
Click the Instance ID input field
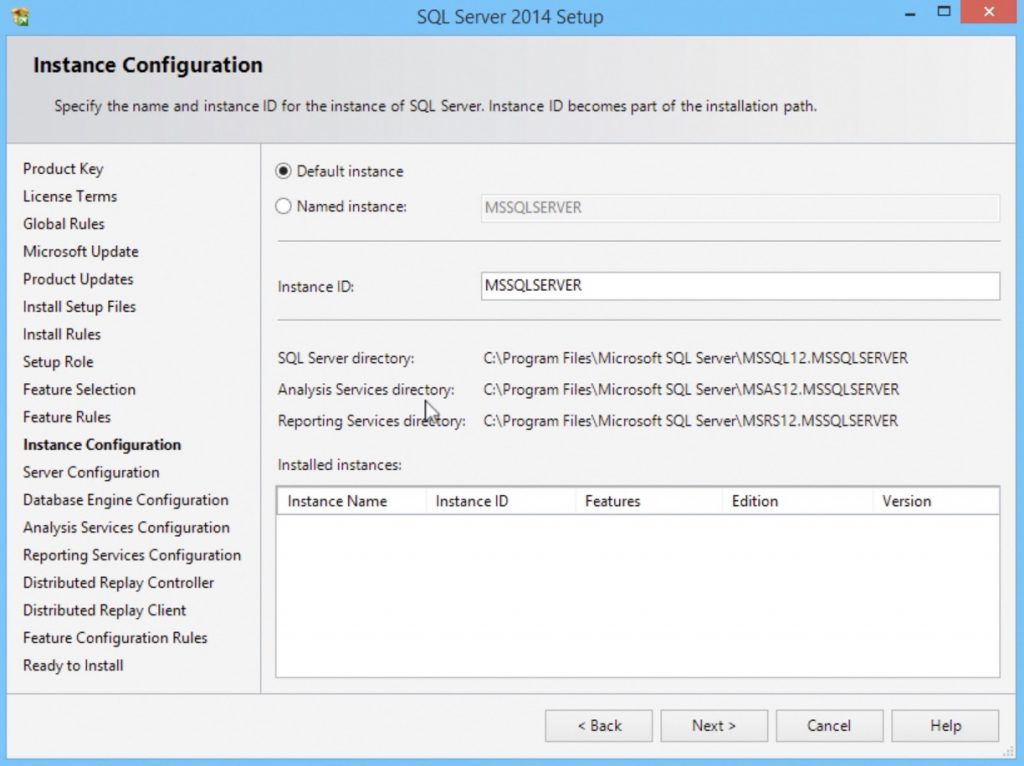pos(740,286)
